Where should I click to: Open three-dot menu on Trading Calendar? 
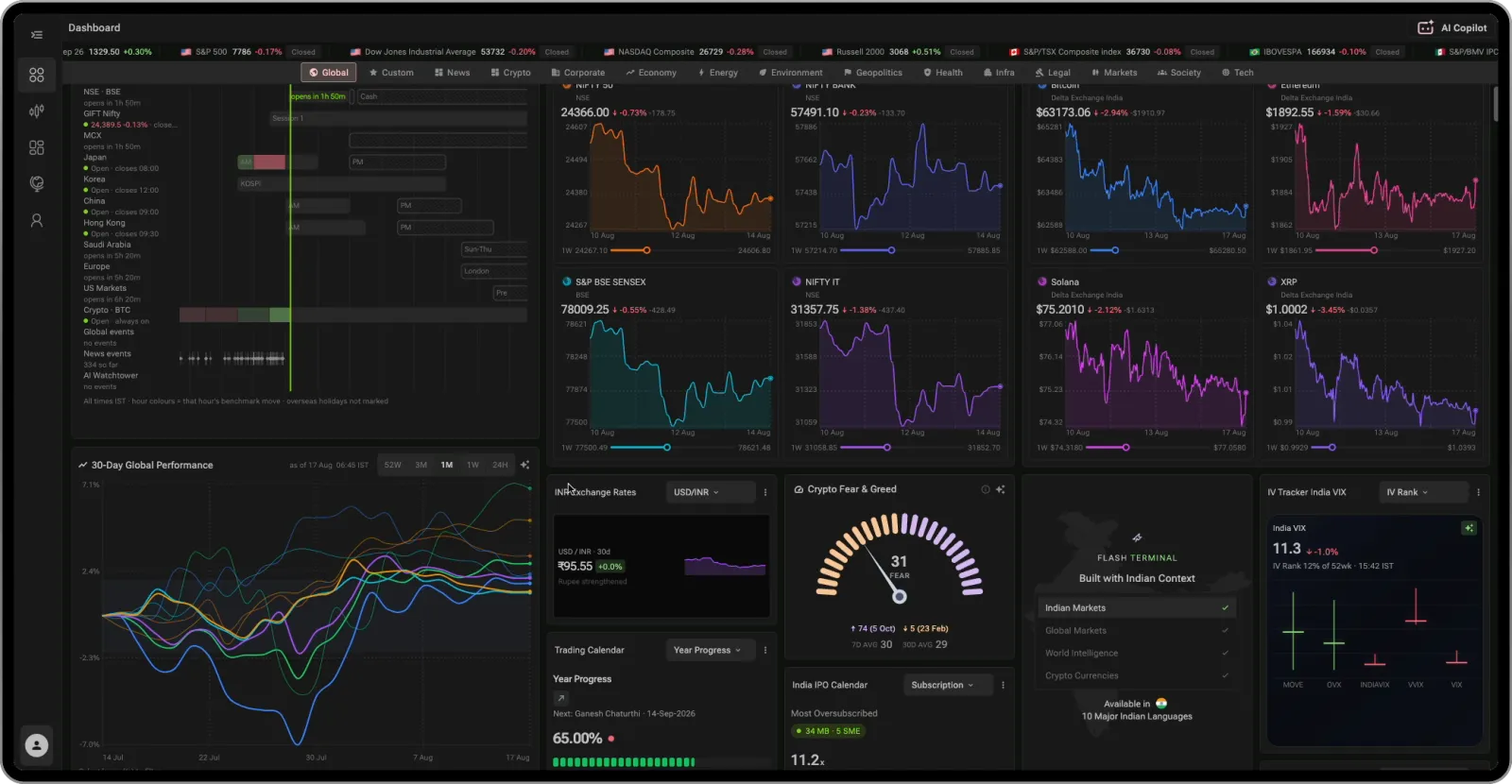pyautogui.click(x=765, y=650)
